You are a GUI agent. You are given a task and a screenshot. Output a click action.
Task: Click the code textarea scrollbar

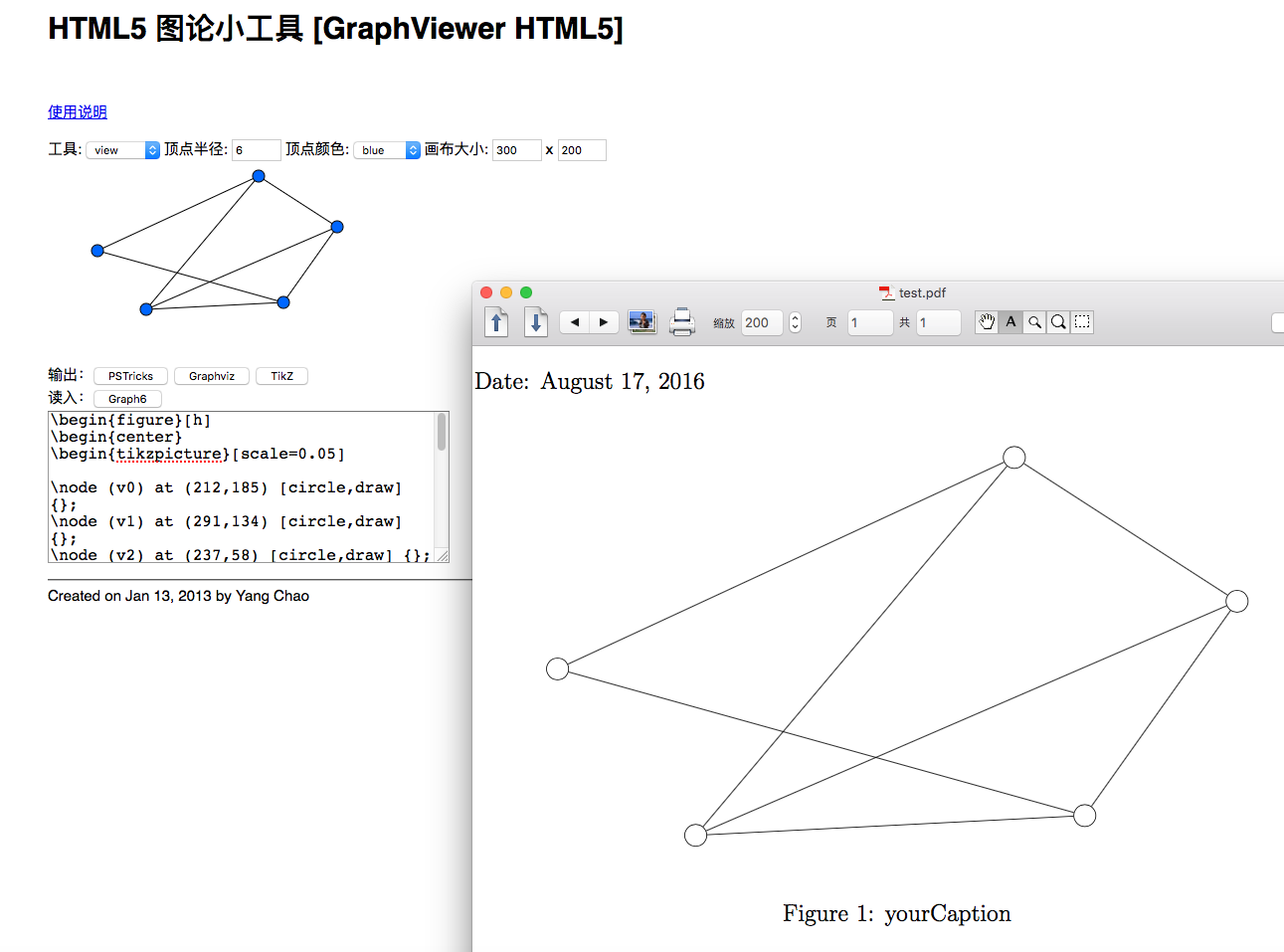(x=442, y=434)
